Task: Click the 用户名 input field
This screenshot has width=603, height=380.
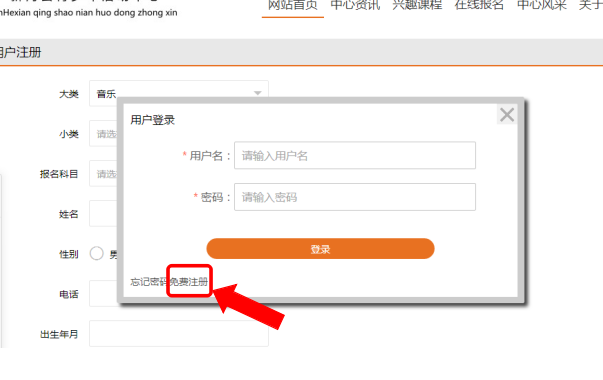Action: pos(355,155)
